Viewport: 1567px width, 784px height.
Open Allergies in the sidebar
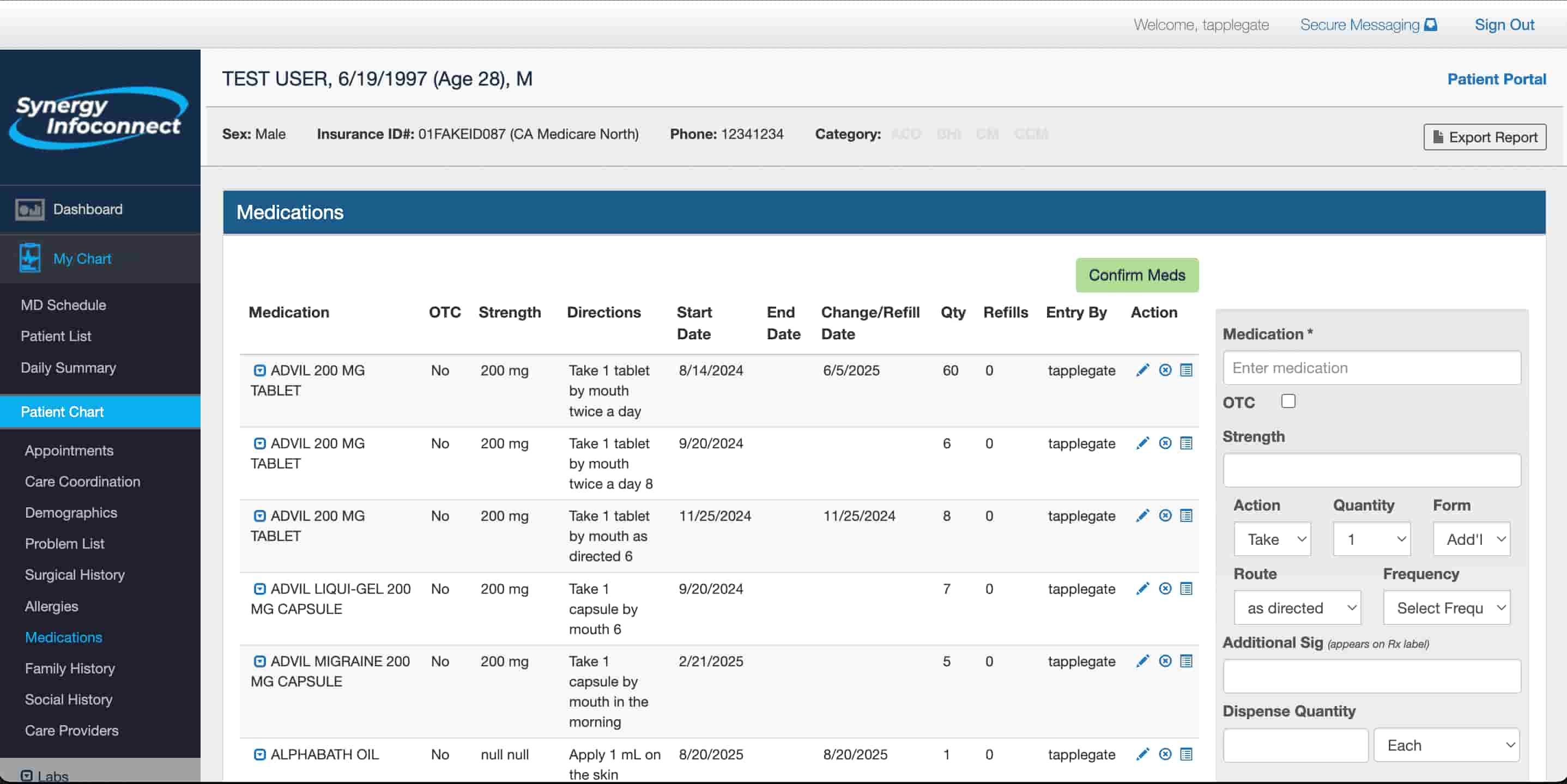click(52, 606)
